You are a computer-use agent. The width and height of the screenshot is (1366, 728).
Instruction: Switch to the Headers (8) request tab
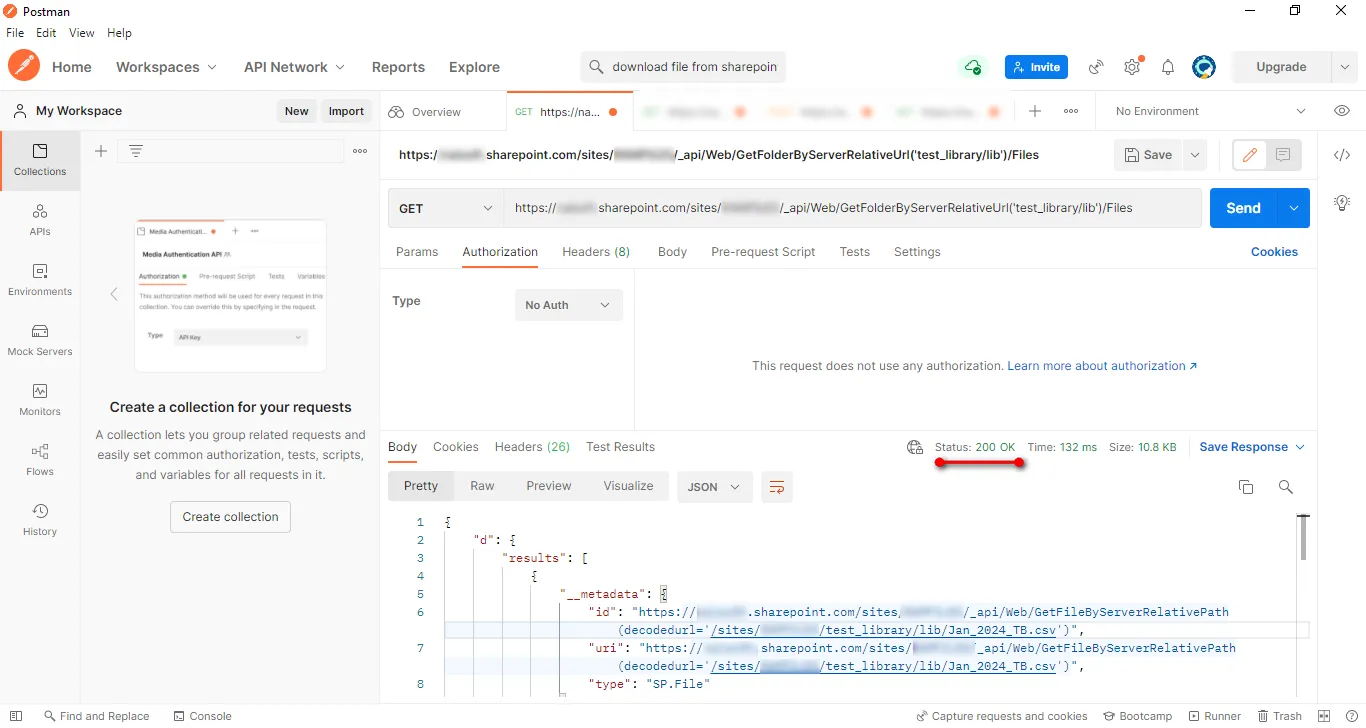coord(596,252)
